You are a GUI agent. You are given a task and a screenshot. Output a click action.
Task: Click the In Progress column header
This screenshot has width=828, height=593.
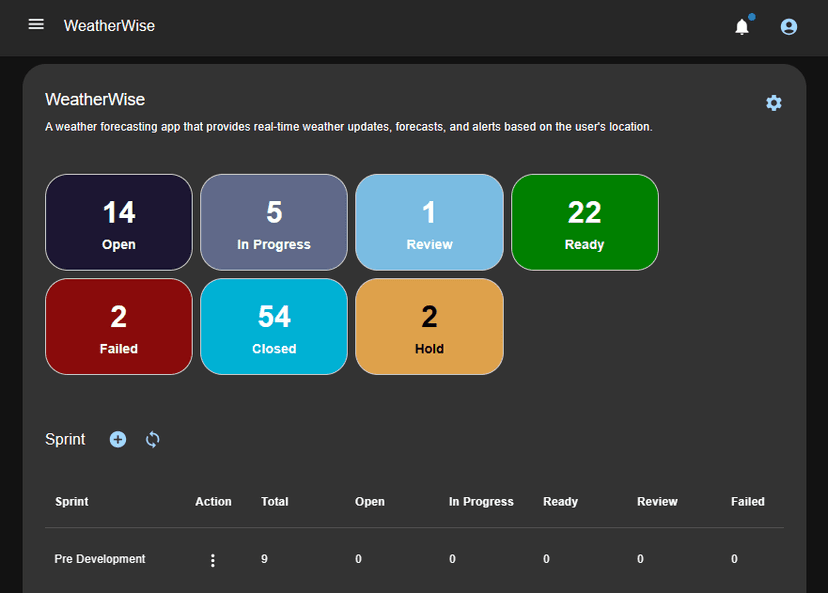(x=481, y=502)
